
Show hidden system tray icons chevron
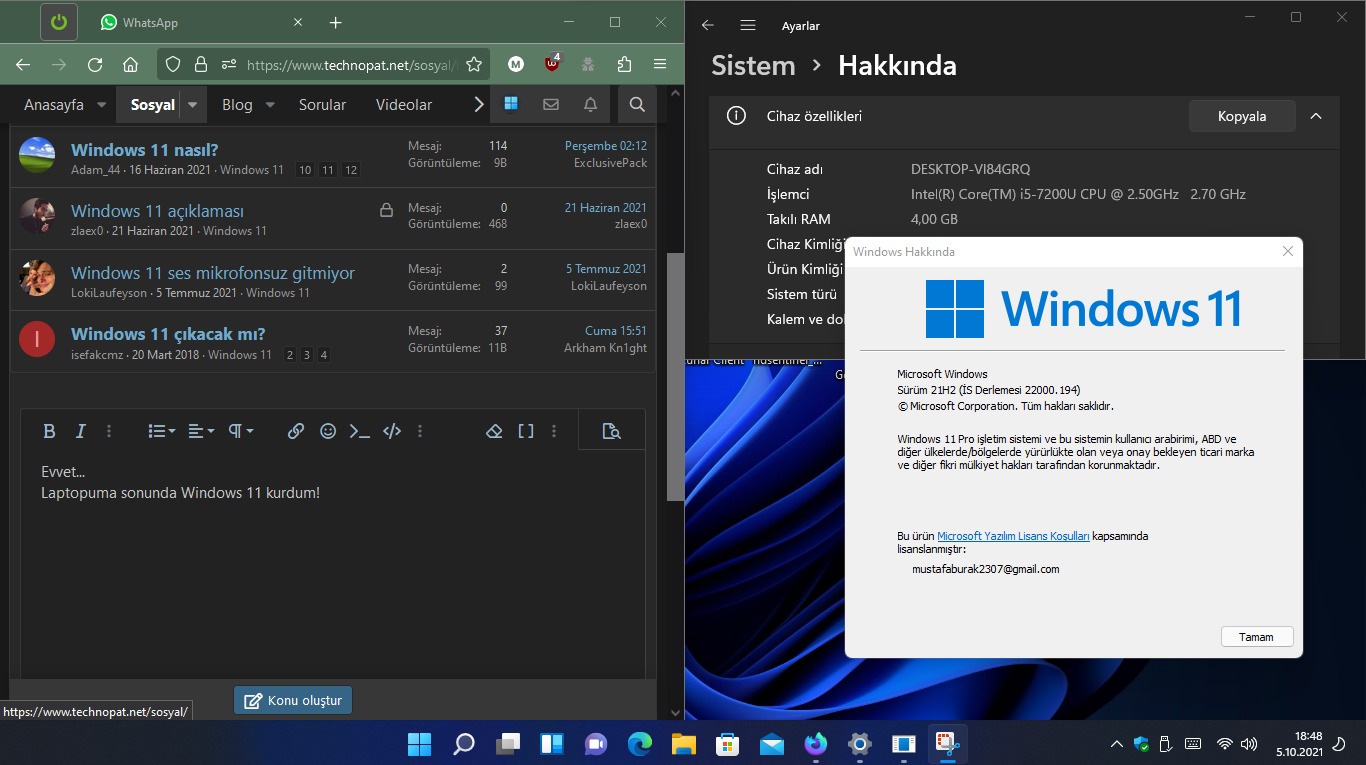[x=1117, y=744]
